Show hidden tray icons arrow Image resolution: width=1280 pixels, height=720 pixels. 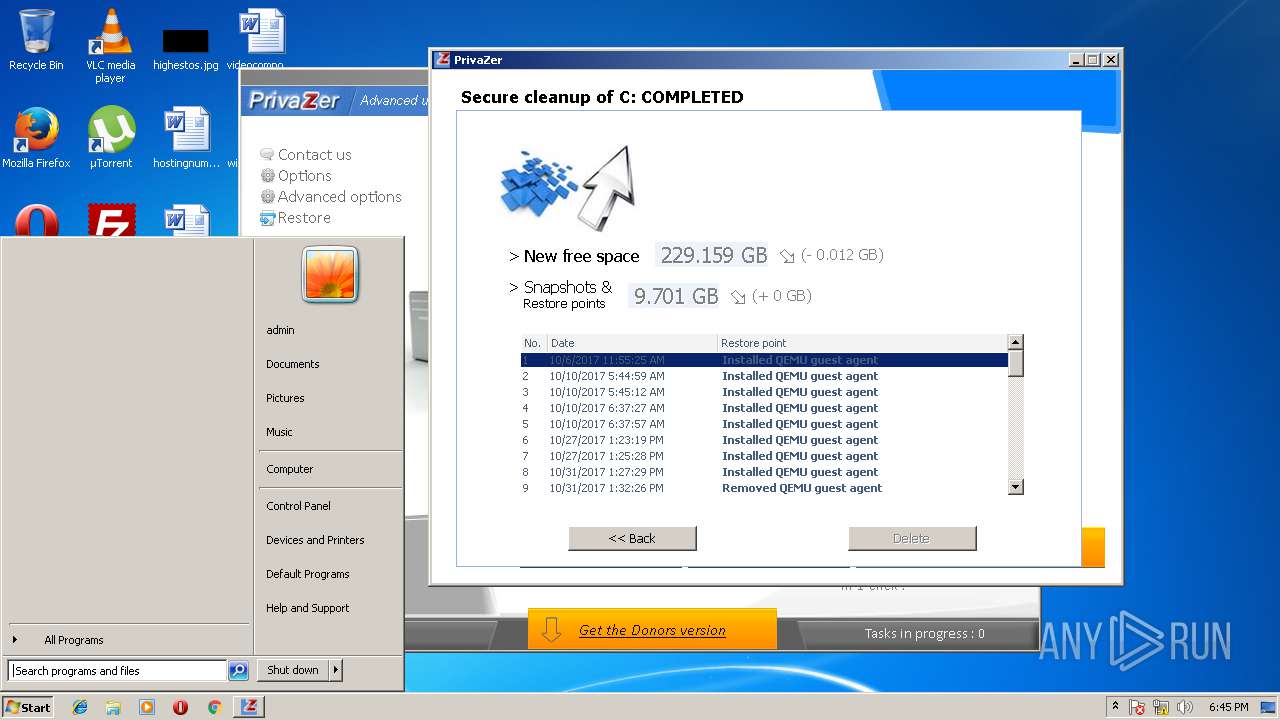pyautogui.click(x=1115, y=707)
